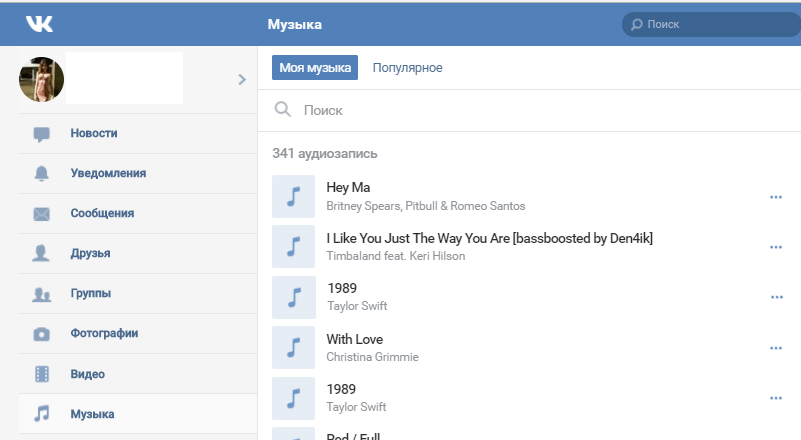Click the Friends person icon

pos(42,254)
